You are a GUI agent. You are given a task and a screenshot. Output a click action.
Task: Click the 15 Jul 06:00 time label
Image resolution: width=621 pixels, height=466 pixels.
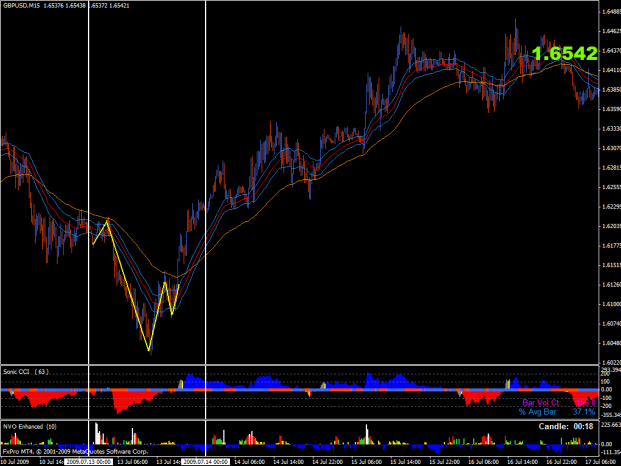coord(366,462)
